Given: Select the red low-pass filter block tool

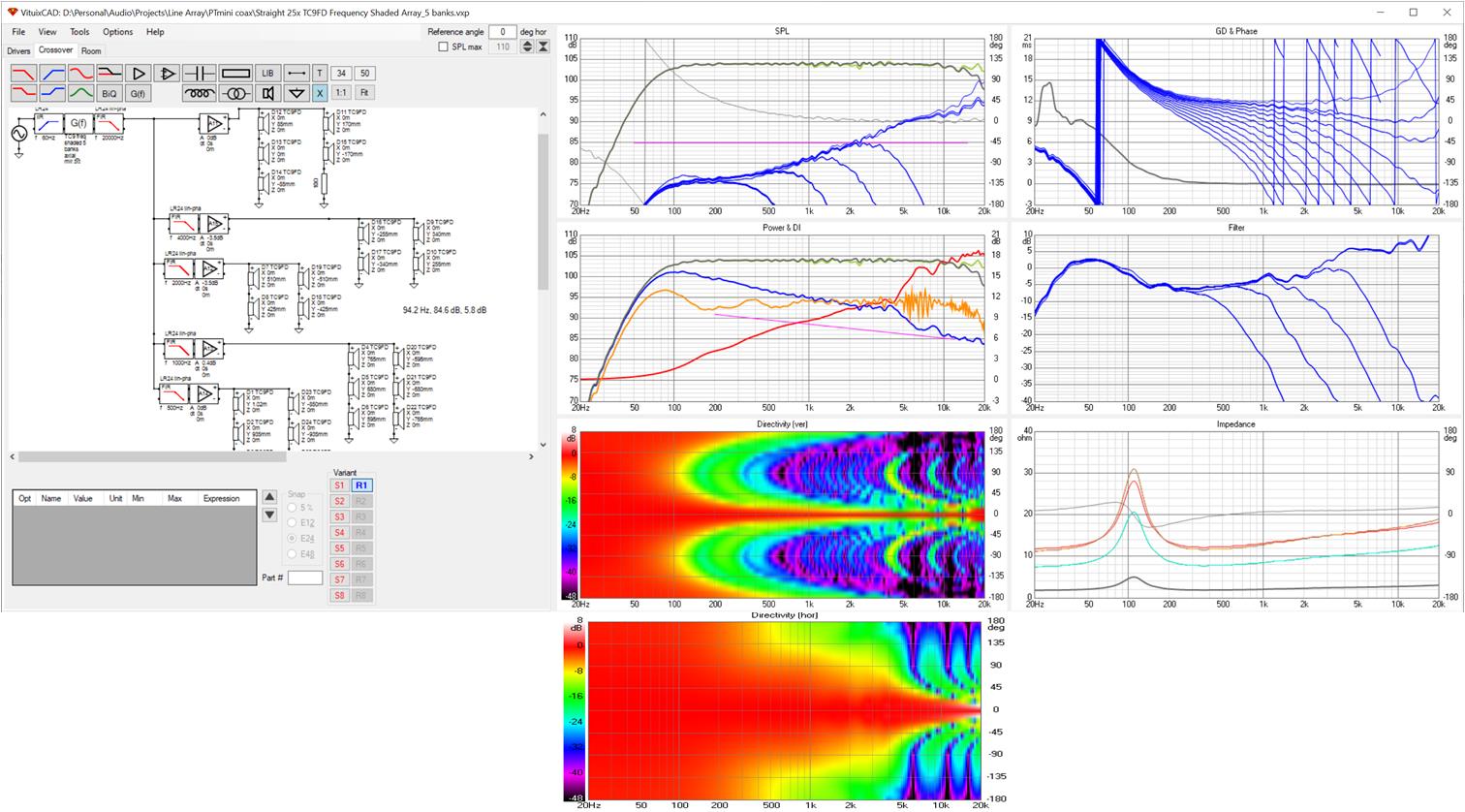Looking at the screenshot, I should click(23, 74).
